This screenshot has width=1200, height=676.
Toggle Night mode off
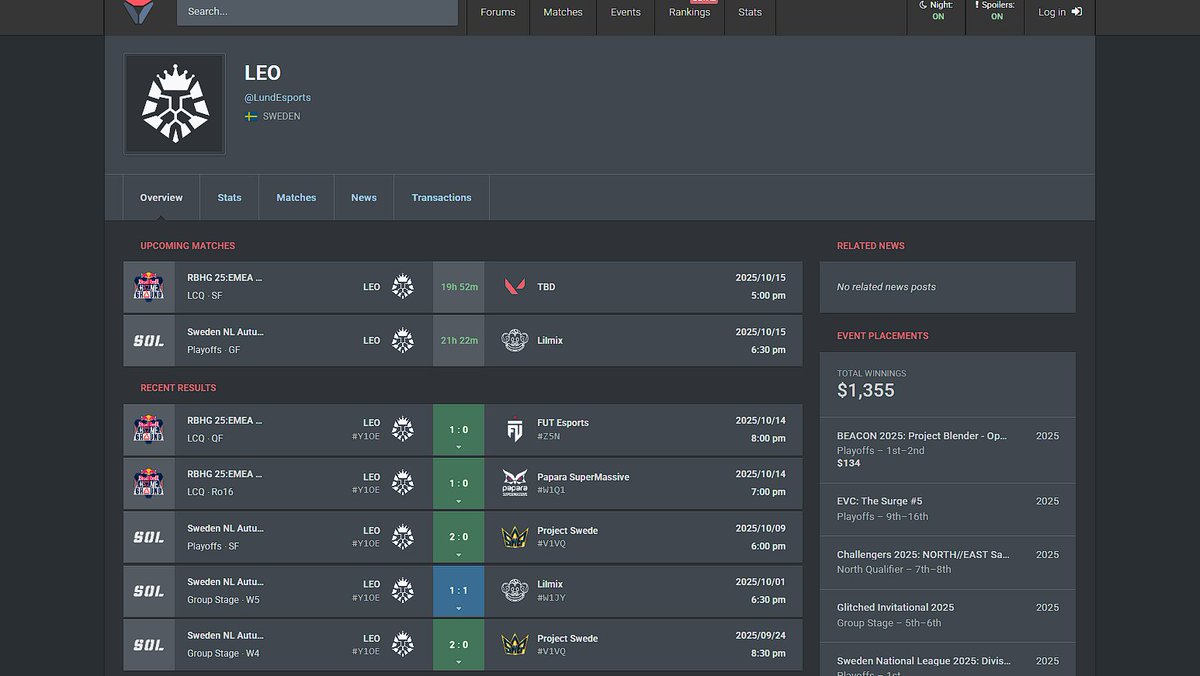pyautogui.click(x=936, y=11)
